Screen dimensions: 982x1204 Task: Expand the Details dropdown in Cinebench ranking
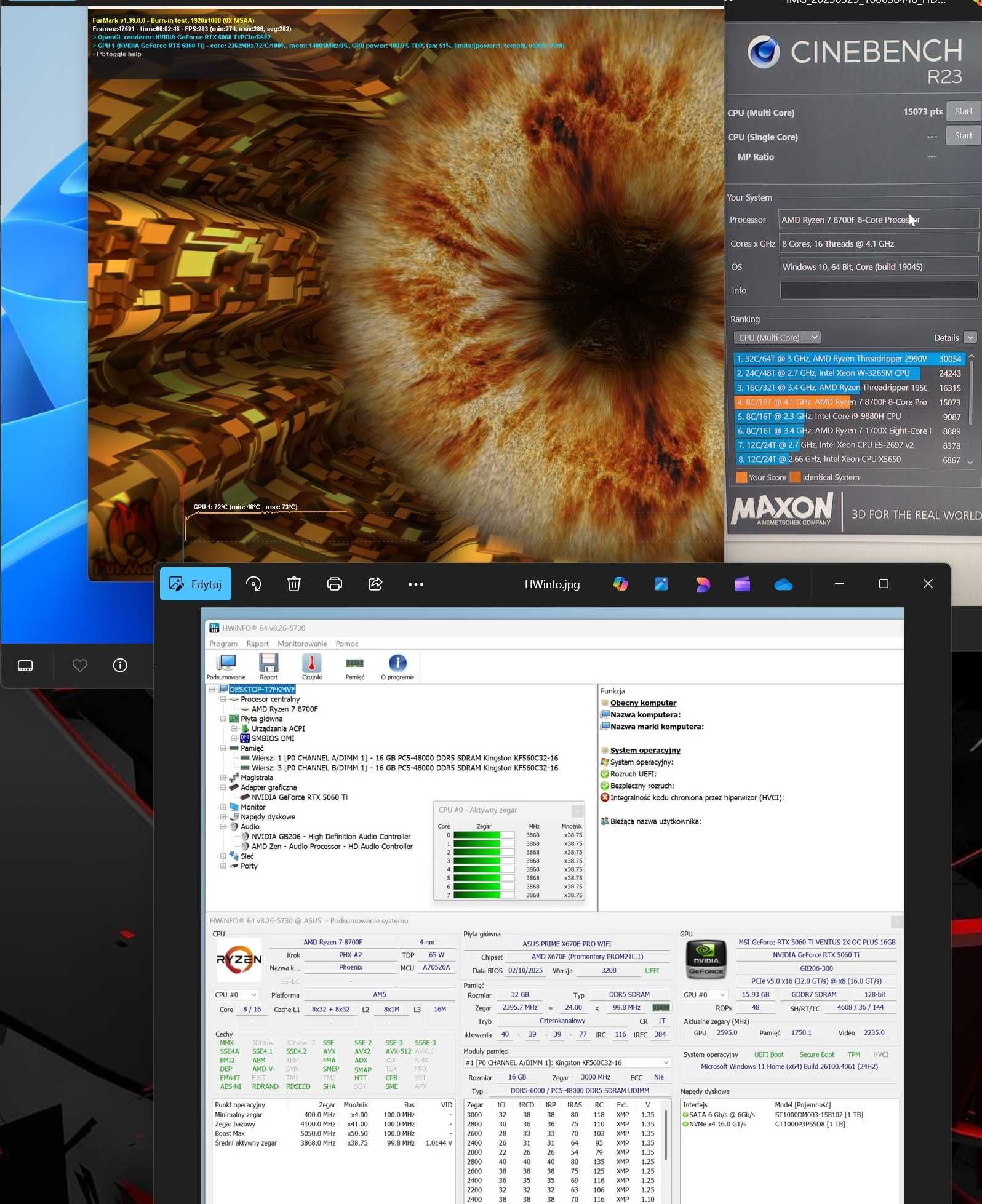(x=970, y=337)
